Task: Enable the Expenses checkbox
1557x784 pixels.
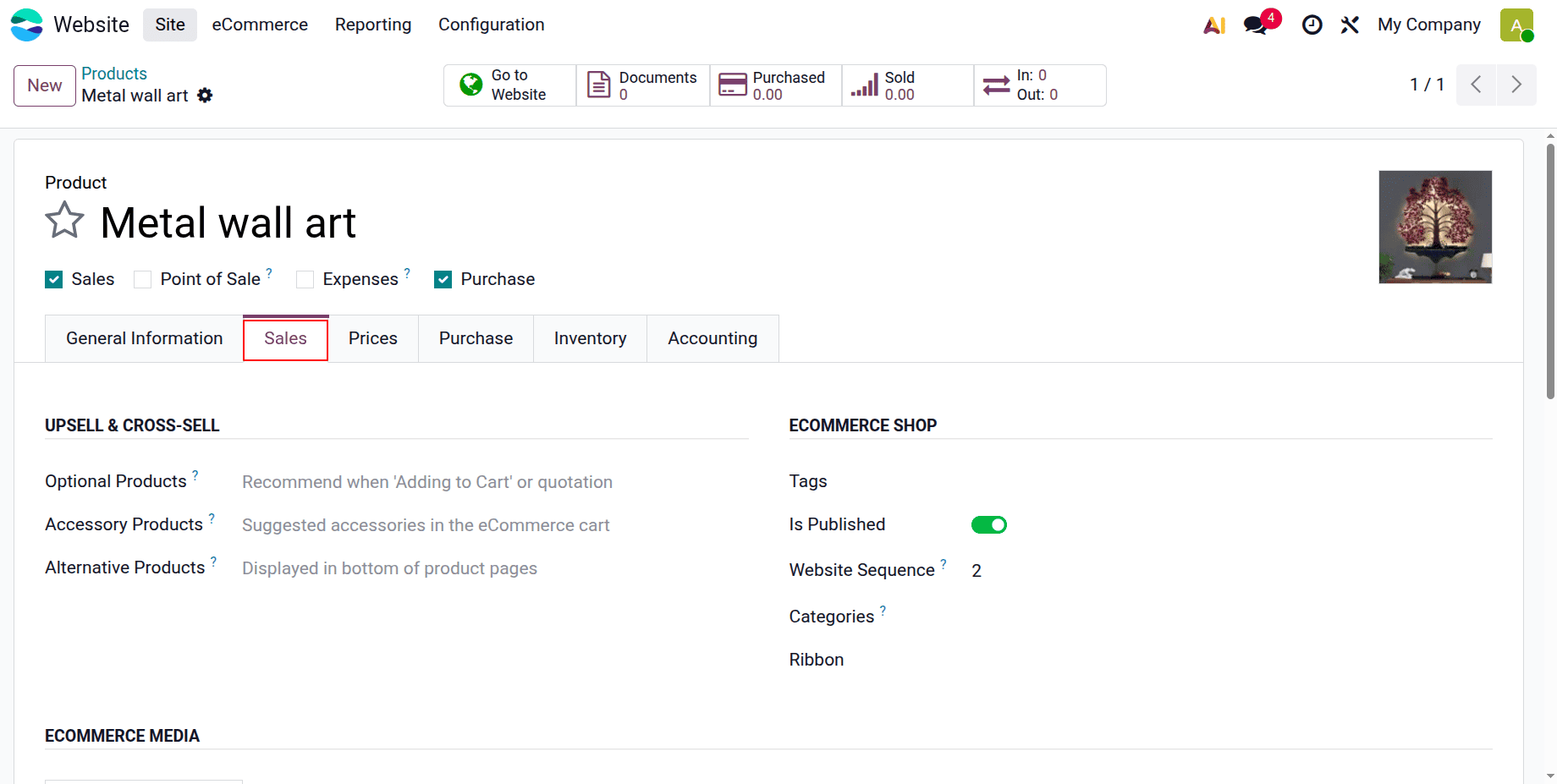Action: [305, 280]
